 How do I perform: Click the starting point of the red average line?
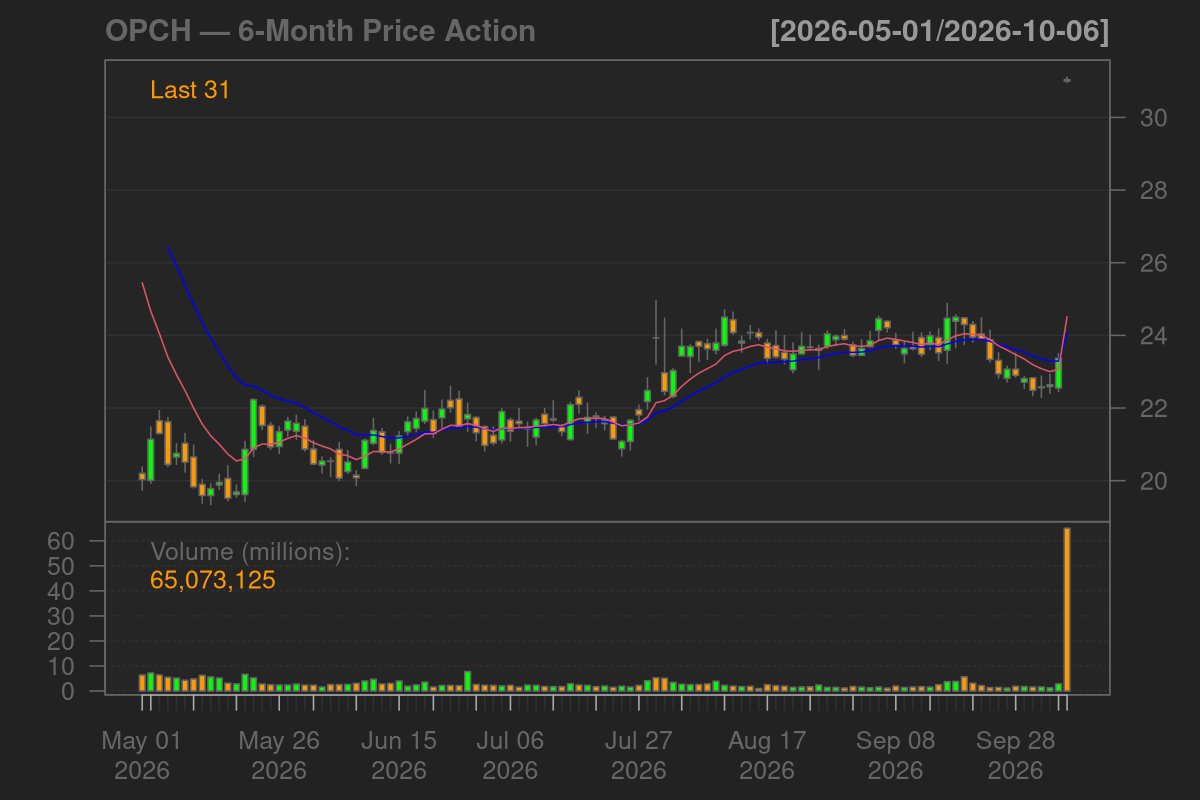(x=142, y=283)
